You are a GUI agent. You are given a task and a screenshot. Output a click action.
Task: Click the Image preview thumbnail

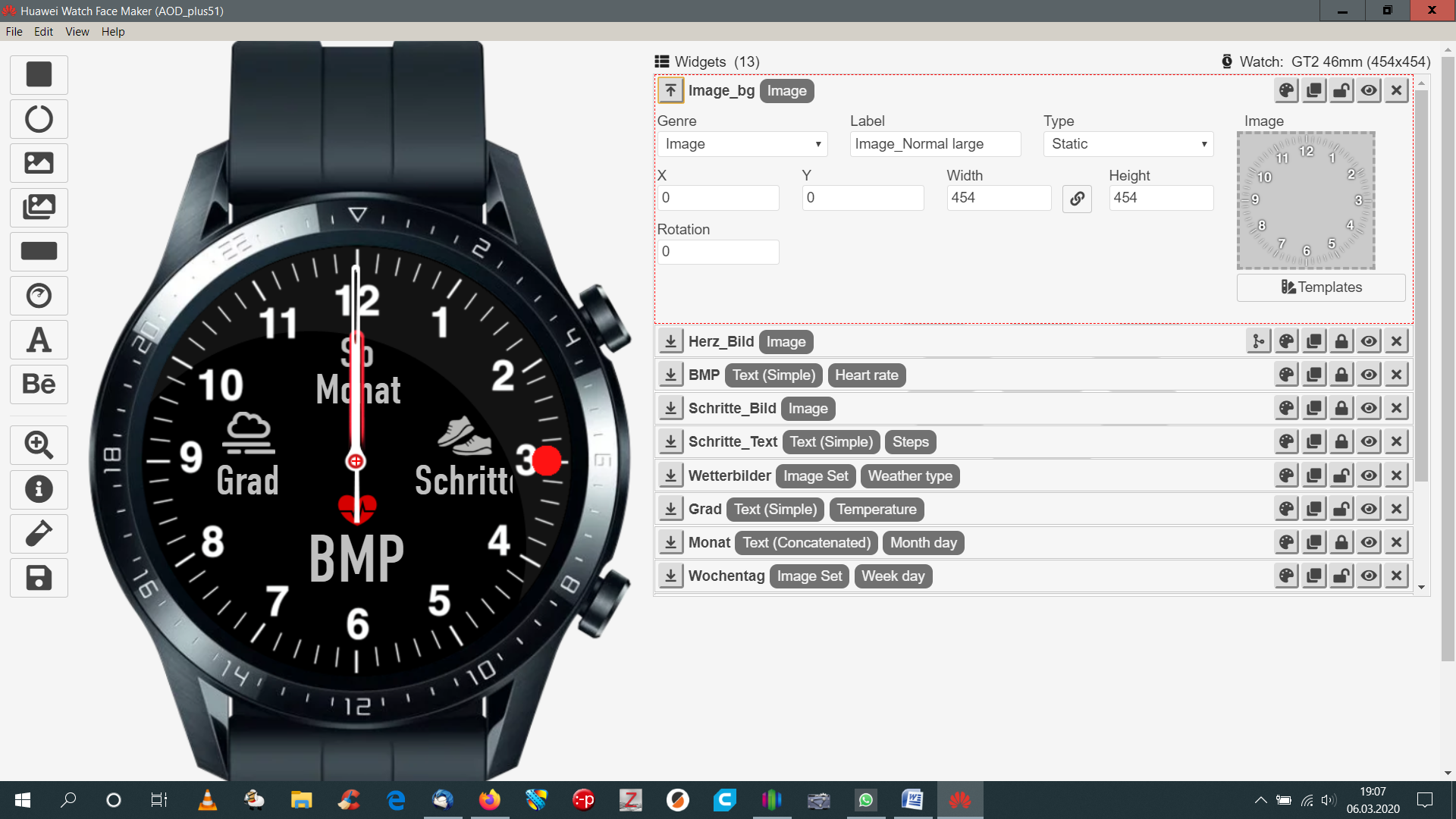pyautogui.click(x=1306, y=200)
